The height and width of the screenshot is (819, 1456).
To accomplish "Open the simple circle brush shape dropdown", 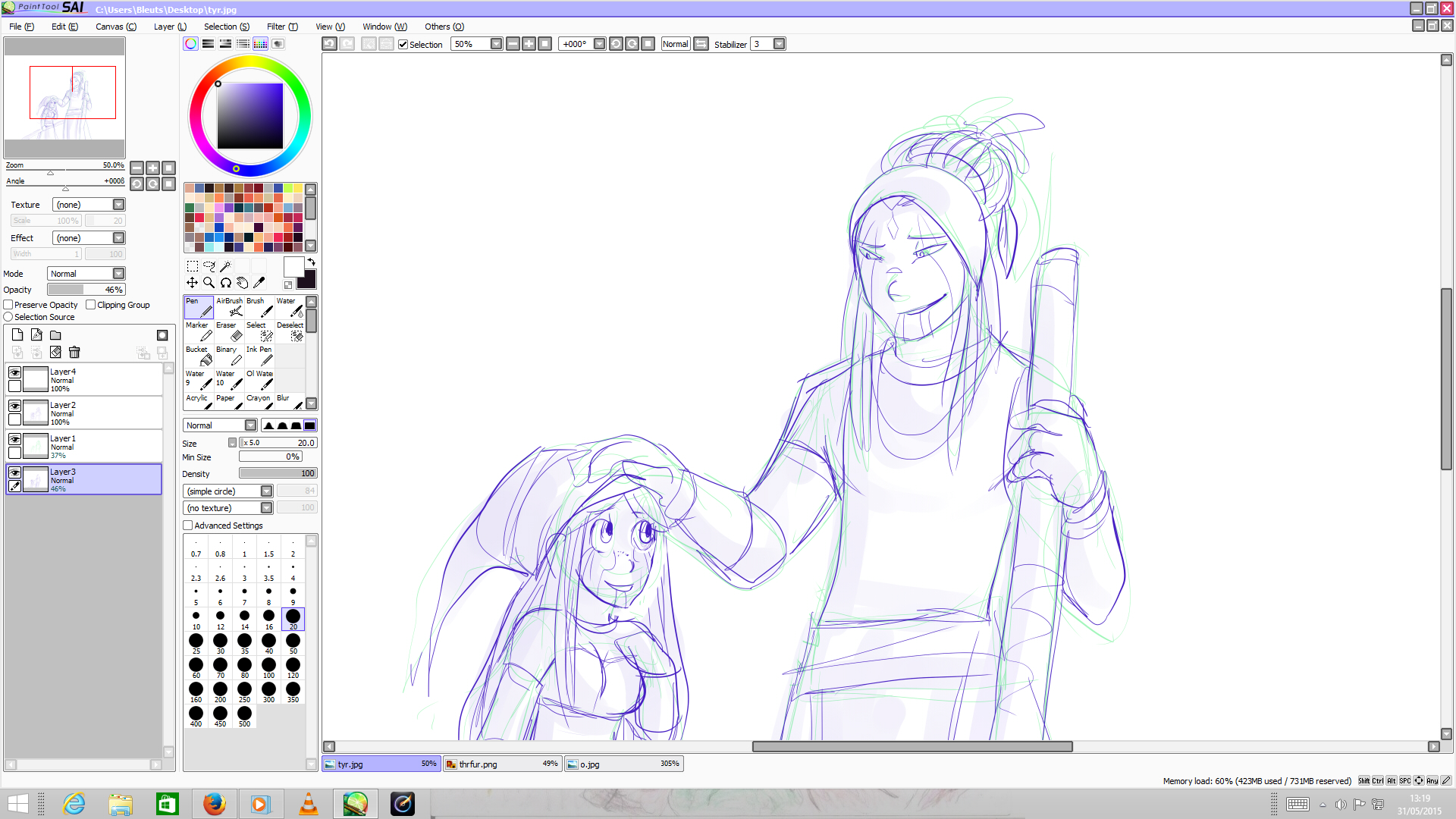I will (x=228, y=491).
